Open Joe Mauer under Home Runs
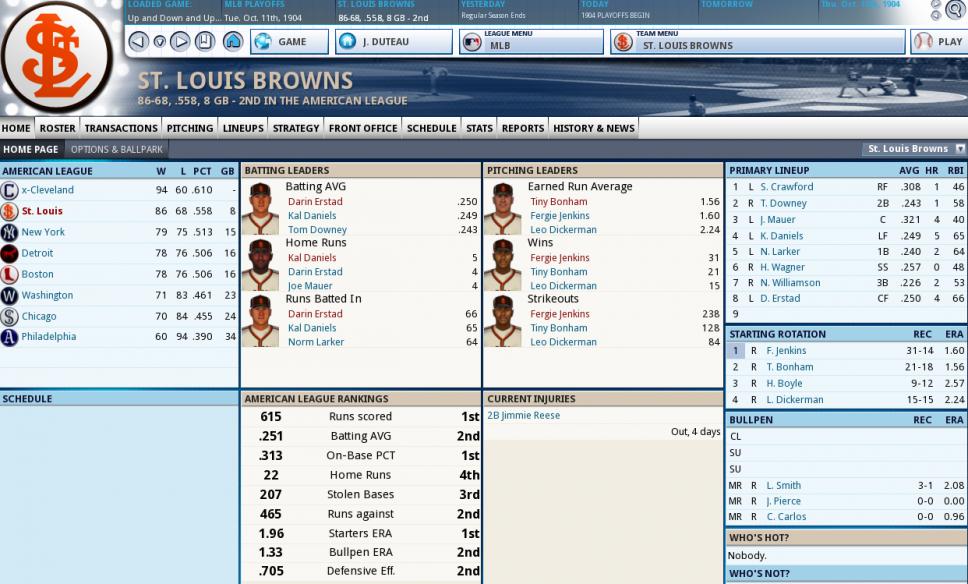968x584 pixels. (x=310, y=286)
